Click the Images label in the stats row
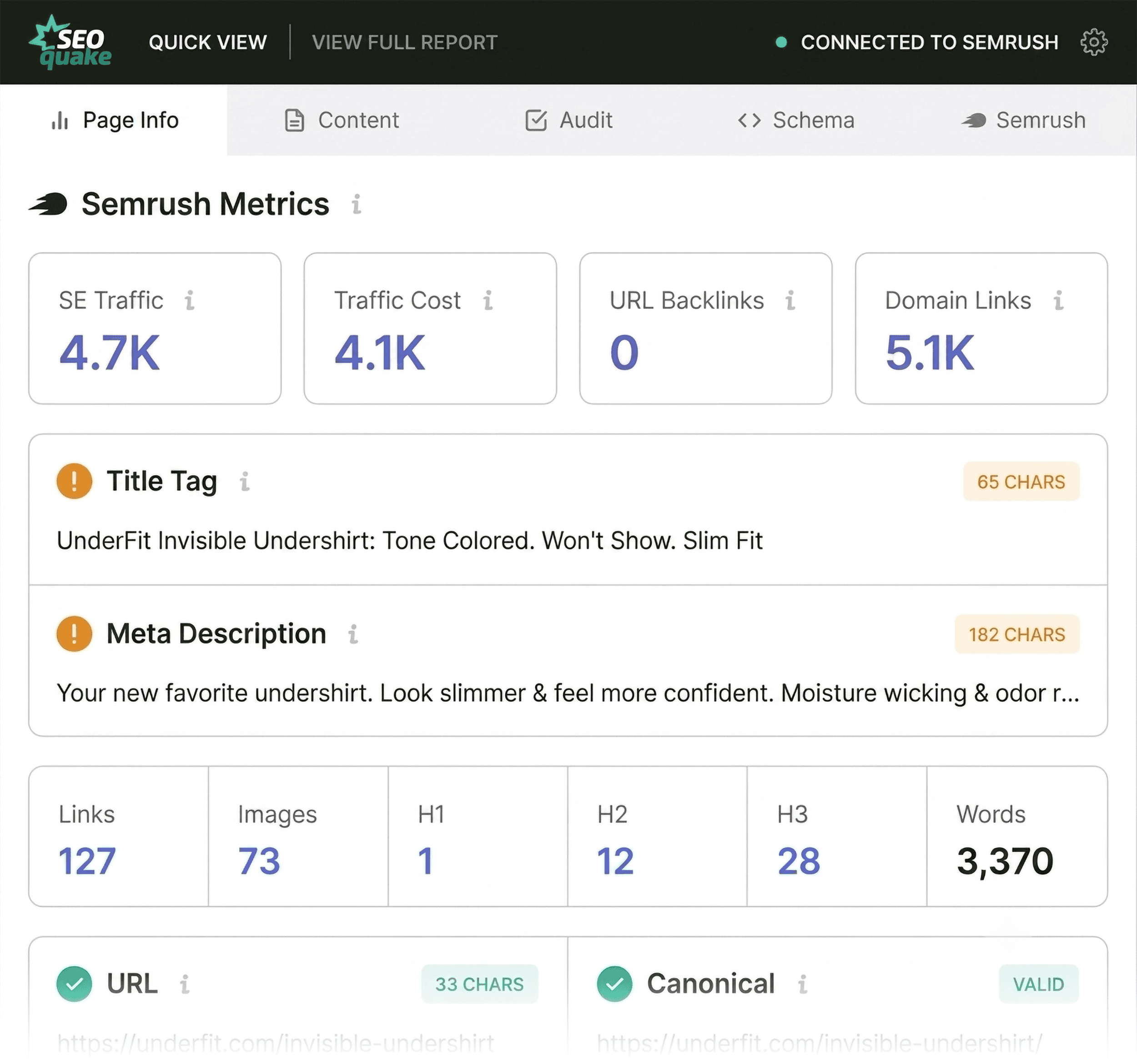 pyautogui.click(x=277, y=815)
